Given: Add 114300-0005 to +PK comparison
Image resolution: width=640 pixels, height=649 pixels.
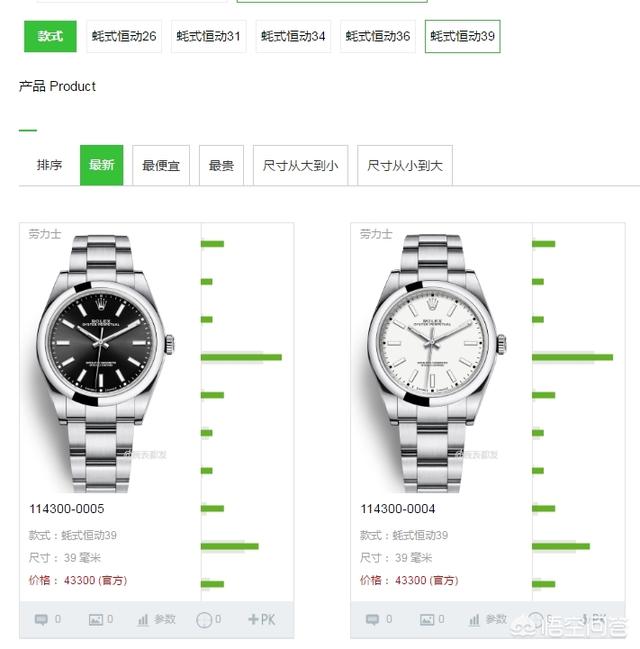Looking at the screenshot, I should click(262, 619).
